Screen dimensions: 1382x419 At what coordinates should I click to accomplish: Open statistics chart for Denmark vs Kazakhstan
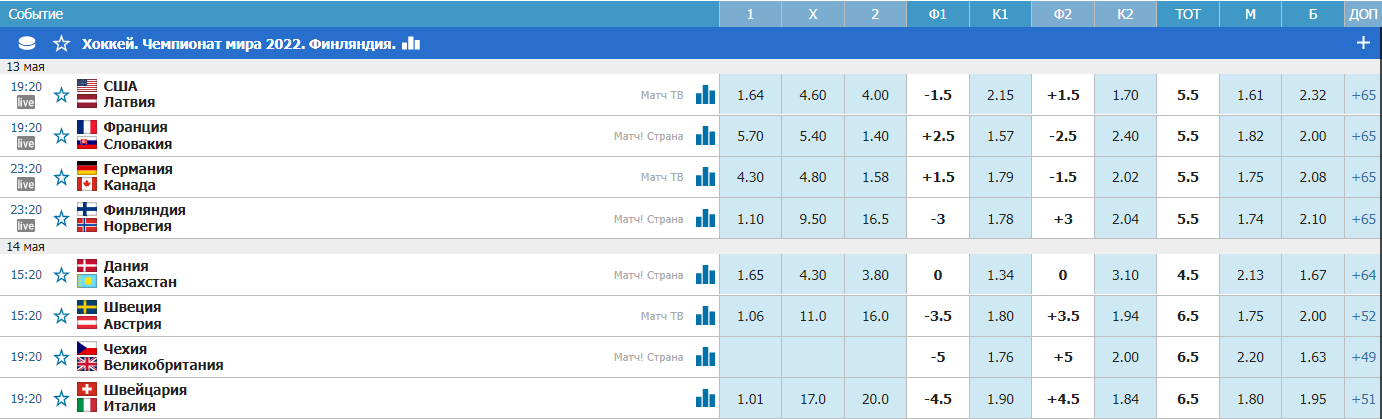(x=706, y=274)
